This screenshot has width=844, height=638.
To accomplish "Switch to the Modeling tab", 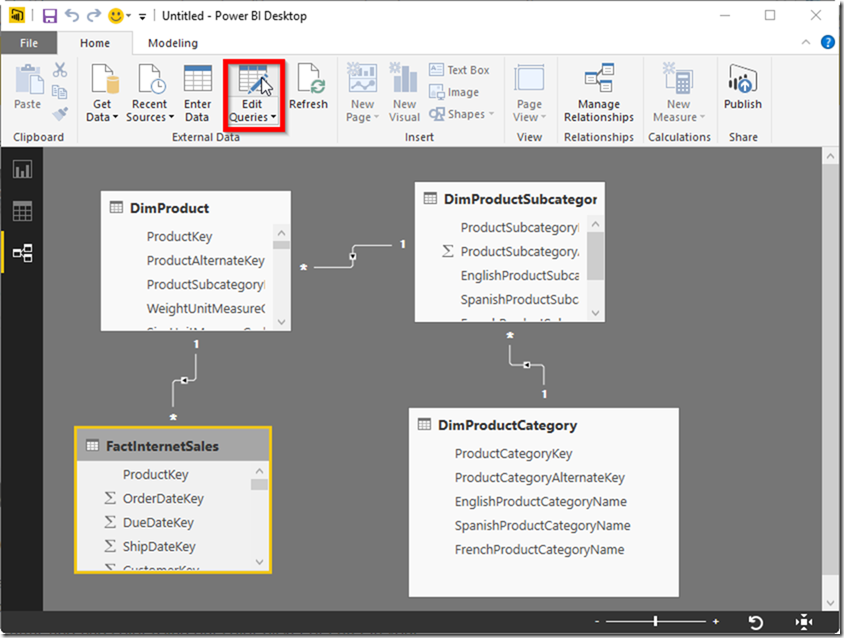I will point(173,43).
